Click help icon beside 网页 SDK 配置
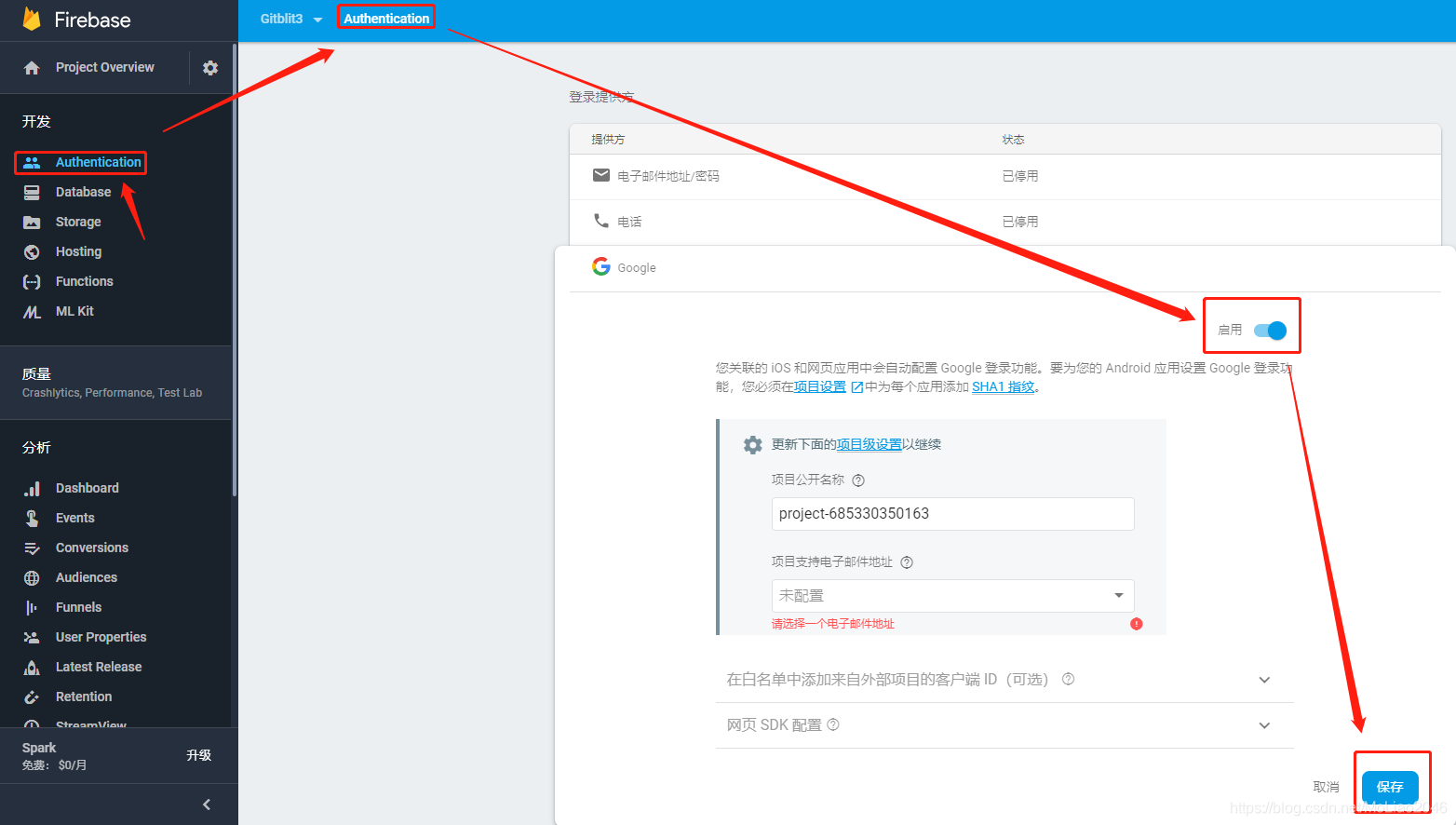 tap(833, 724)
